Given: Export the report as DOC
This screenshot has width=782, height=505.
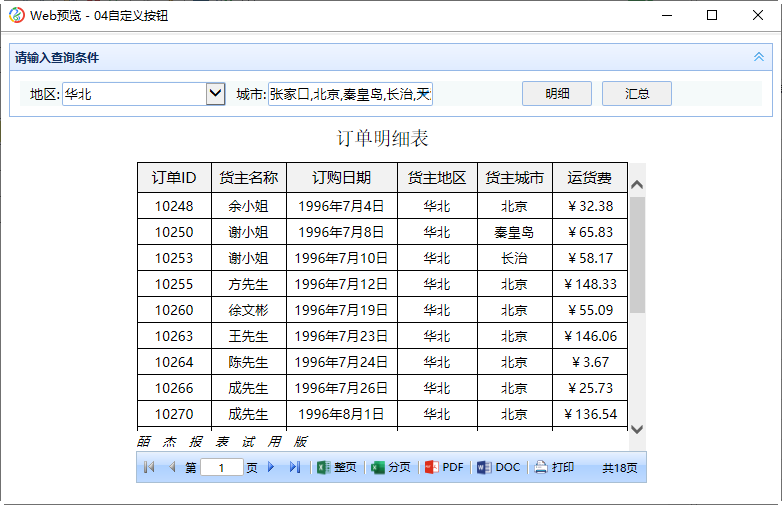Looking at the screenshot, I should click(498, 467).
